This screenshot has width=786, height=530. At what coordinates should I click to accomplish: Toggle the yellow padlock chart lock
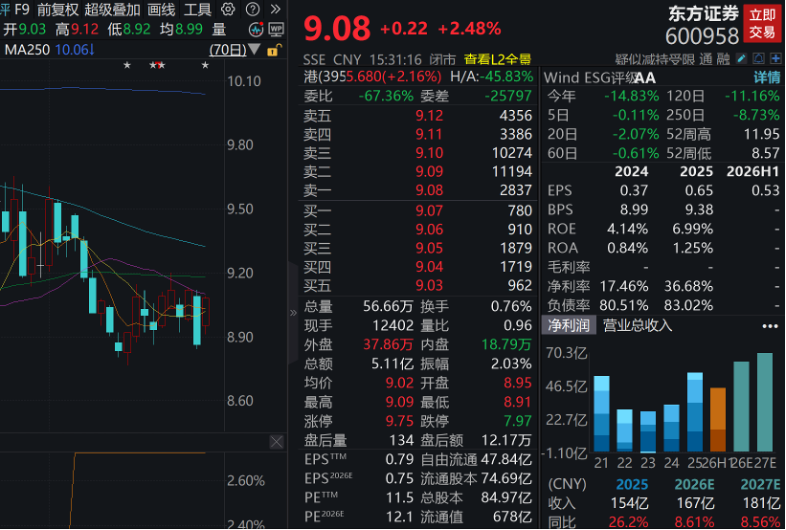coord(274,50)
